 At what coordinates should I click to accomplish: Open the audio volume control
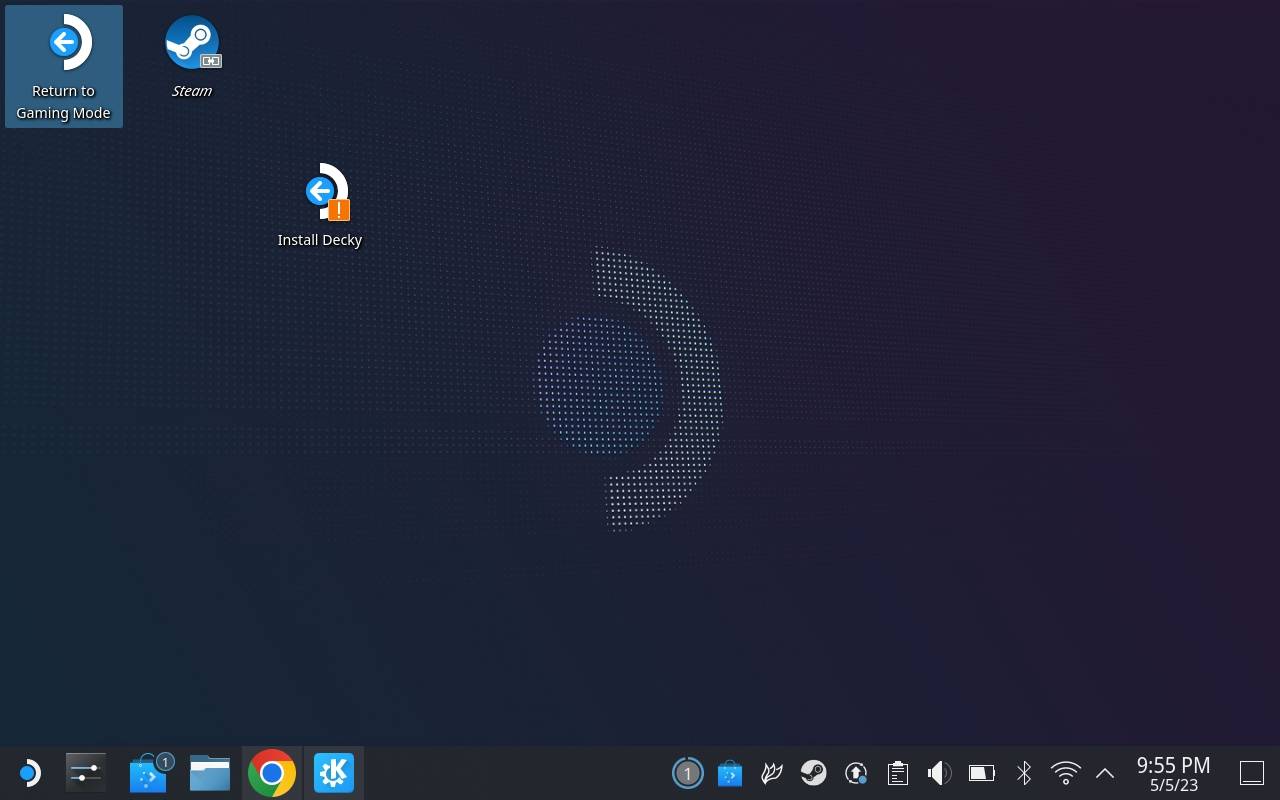point(939,773)
